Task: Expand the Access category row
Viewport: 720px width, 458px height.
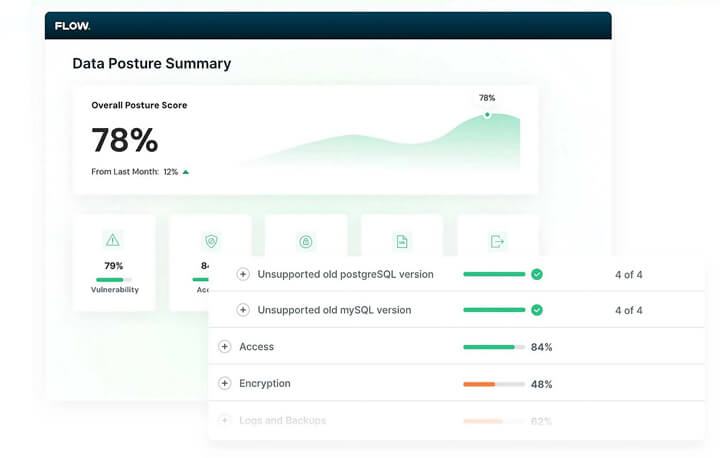Action: (x=224, y=347)
